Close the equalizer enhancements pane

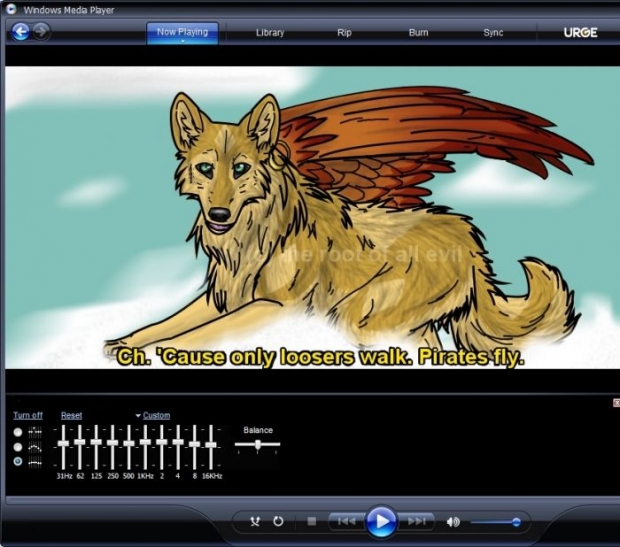(x=615, y=402)
